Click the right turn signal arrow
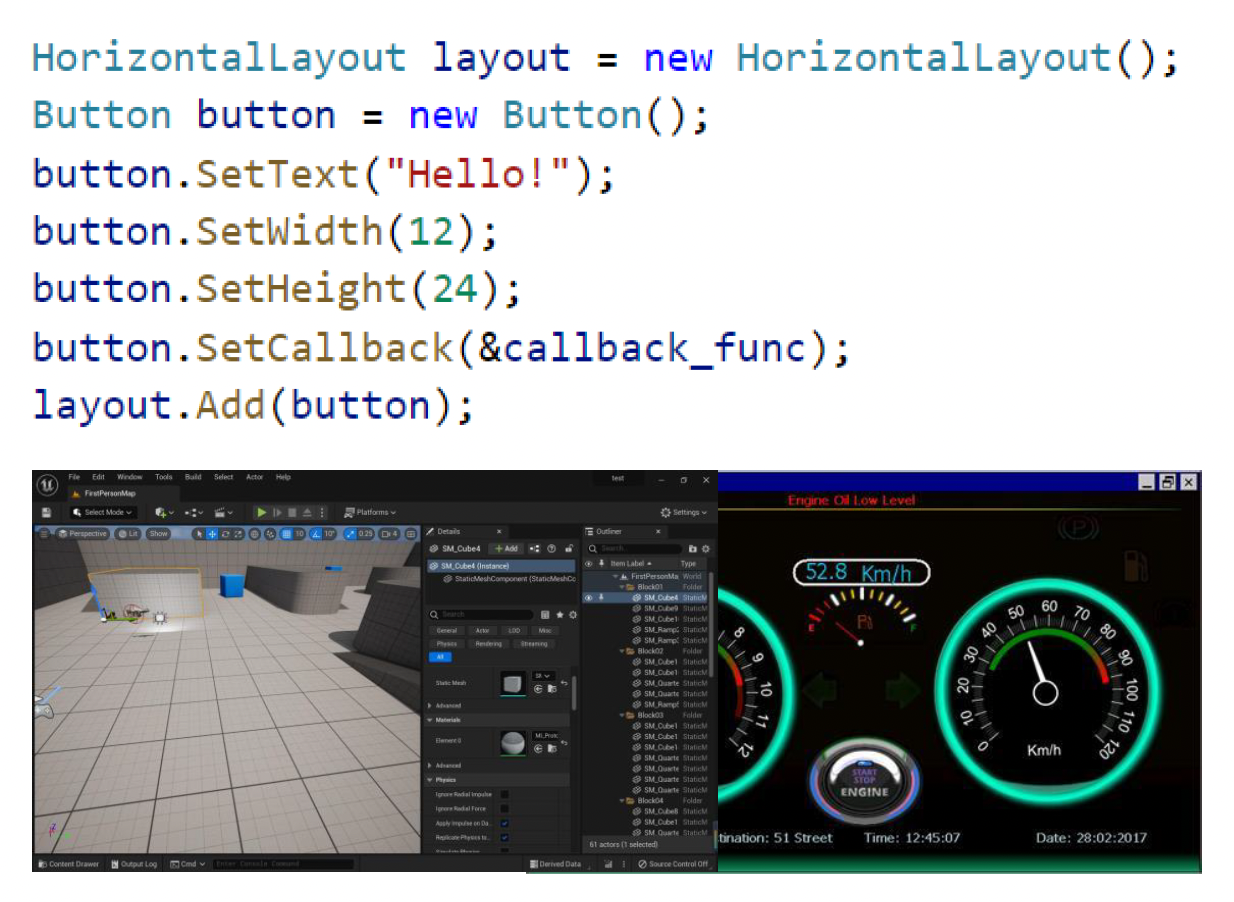 (x=903, y=691)
